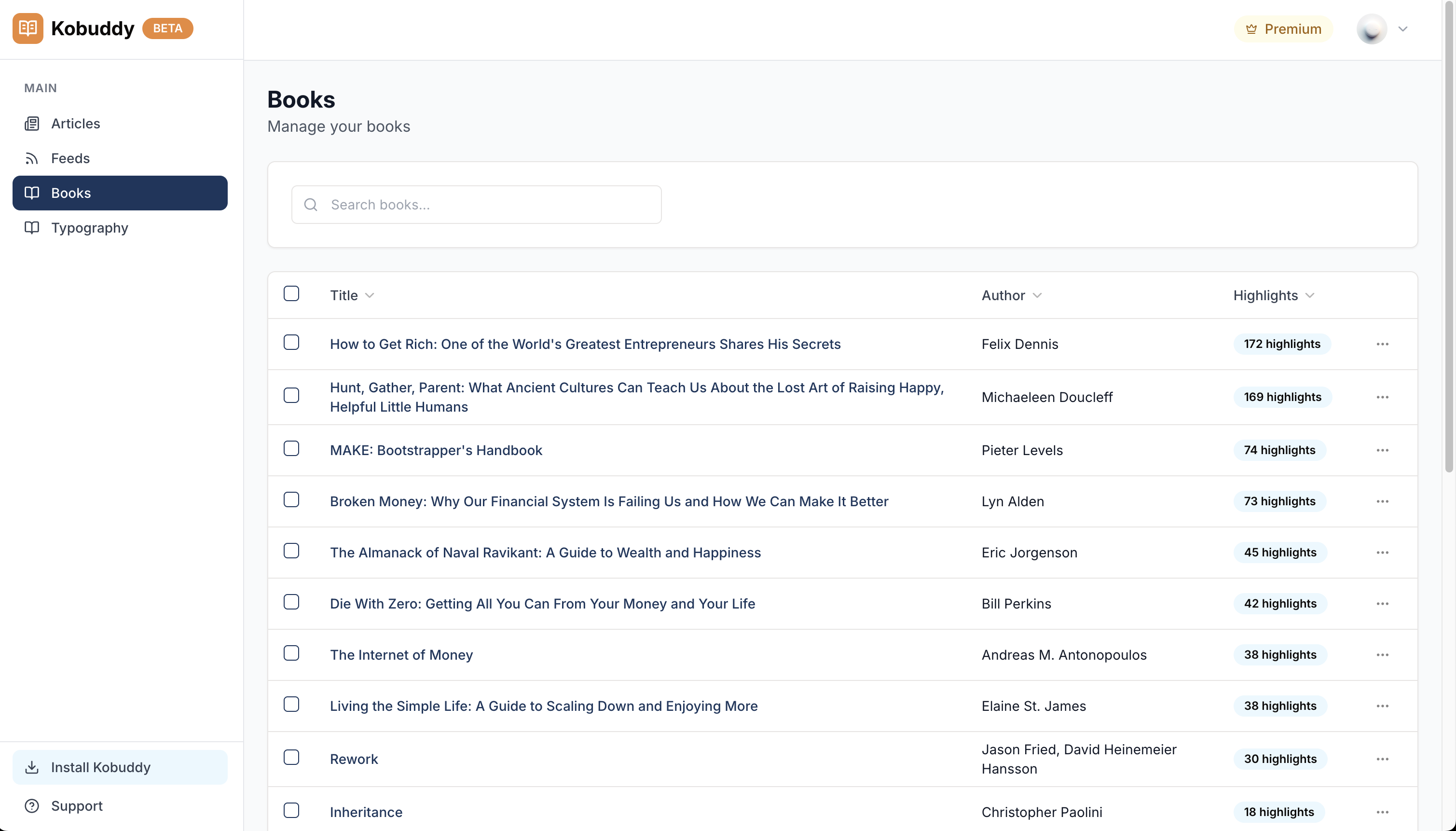Select the Books icon in the sidebar
The image size is (1456, 831).
[x=32, y=193]
